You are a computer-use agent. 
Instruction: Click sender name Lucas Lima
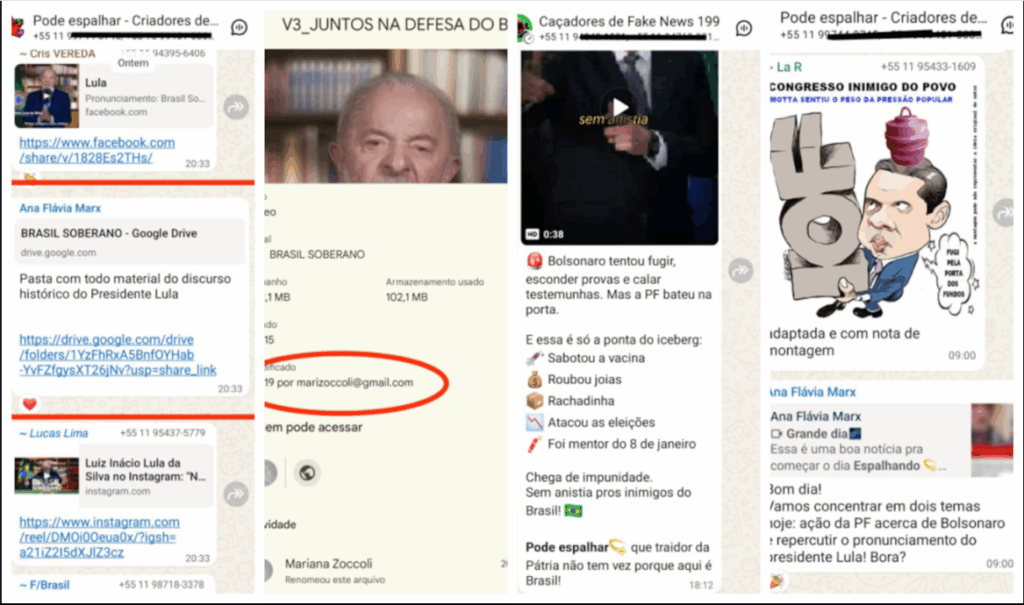pyautogui.click(x=58, y=433)
